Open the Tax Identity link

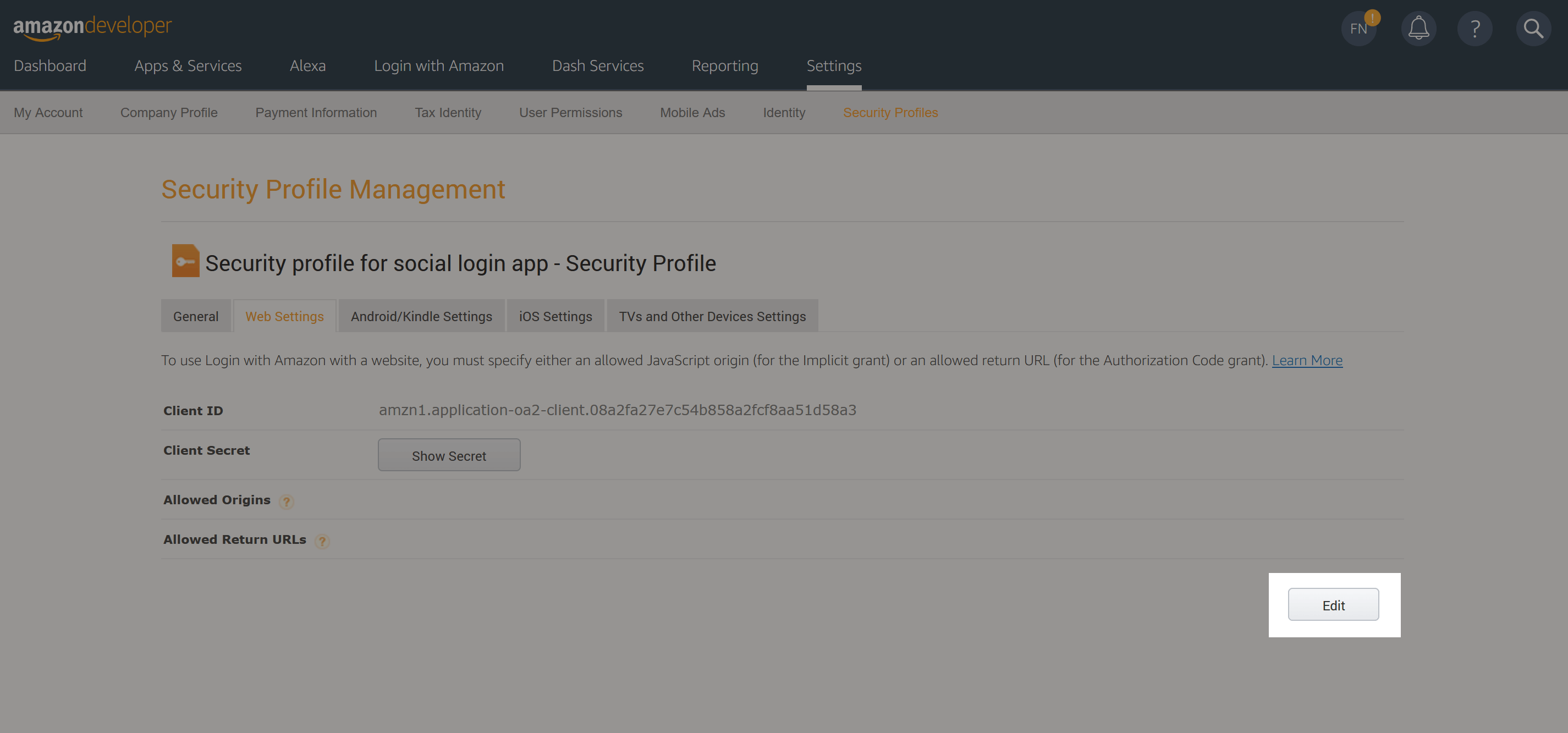pyautogui.click(x=448, y=113)
